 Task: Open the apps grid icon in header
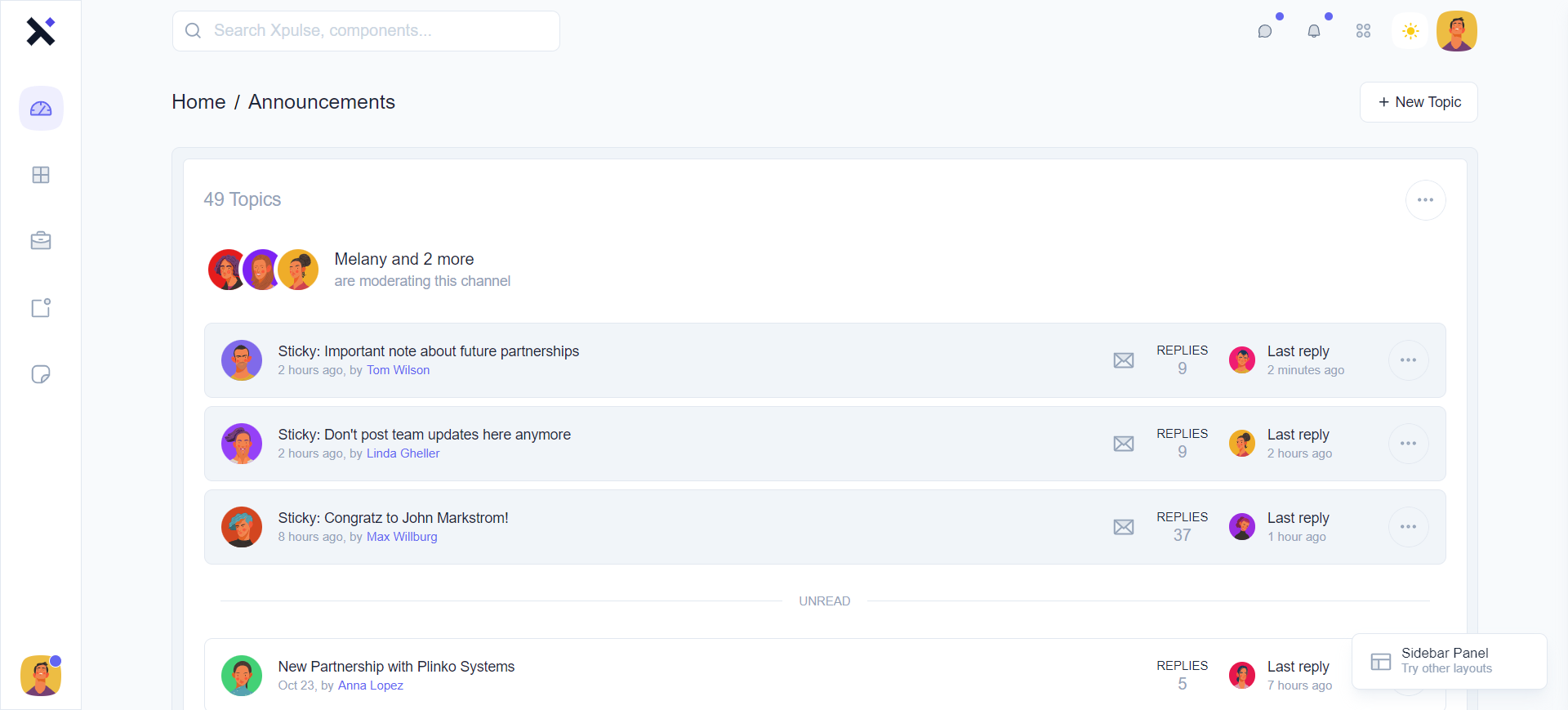point(1363,31)
